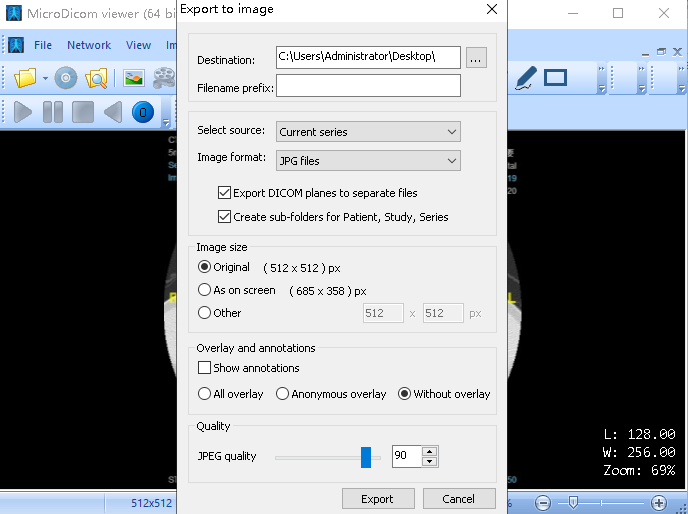Screen dimensions: 688x514
Task: Open the Image format dropdown
Action: pyautogui.click(x=368, y=161)
